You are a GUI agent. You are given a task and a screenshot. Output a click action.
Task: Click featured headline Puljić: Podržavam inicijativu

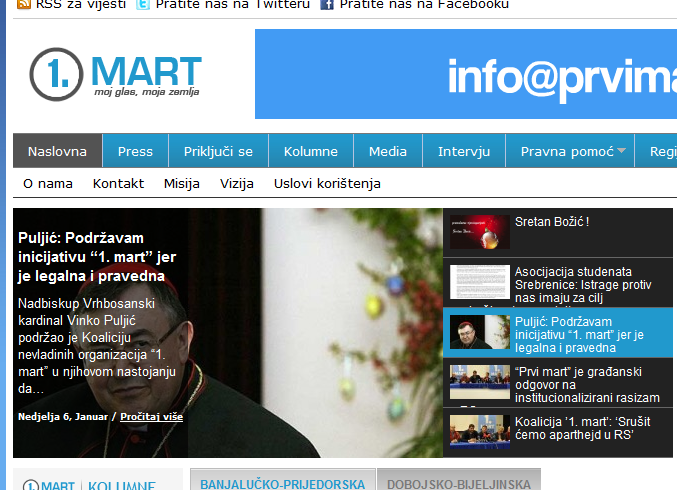tap(97, 257)
